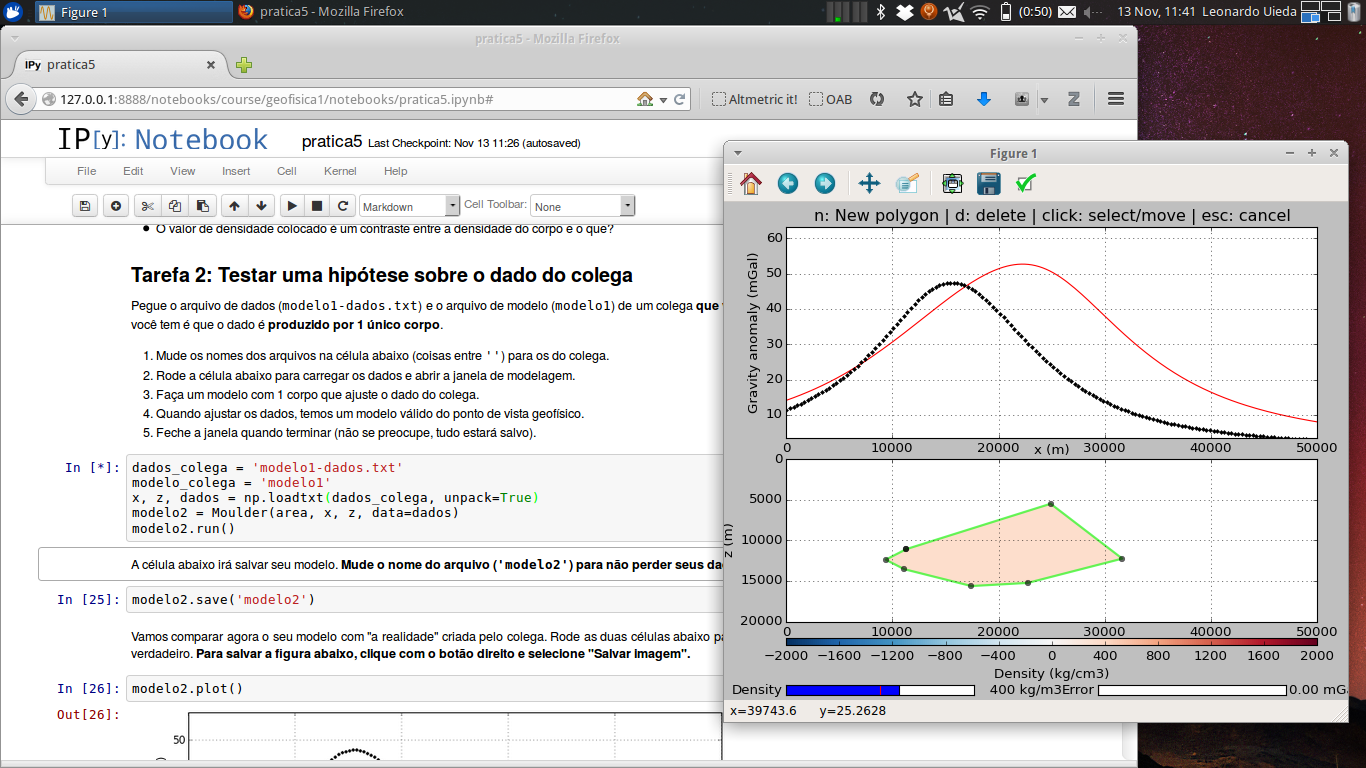Save the figure with the floppy icon
The height and width of the screenshot is (768, 1366).
pyautogui.click(x=989, y=183)
